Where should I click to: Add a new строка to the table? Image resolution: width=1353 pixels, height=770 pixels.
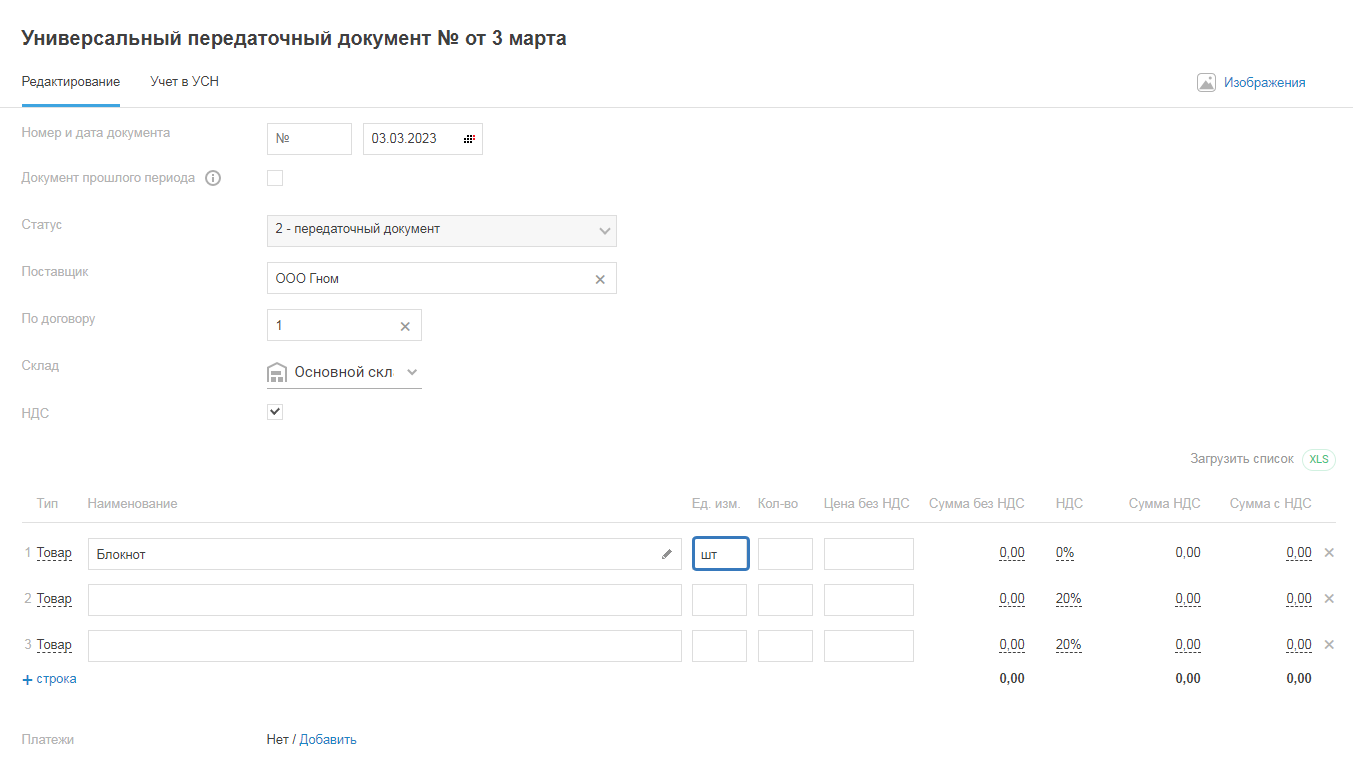click(49, 679)
